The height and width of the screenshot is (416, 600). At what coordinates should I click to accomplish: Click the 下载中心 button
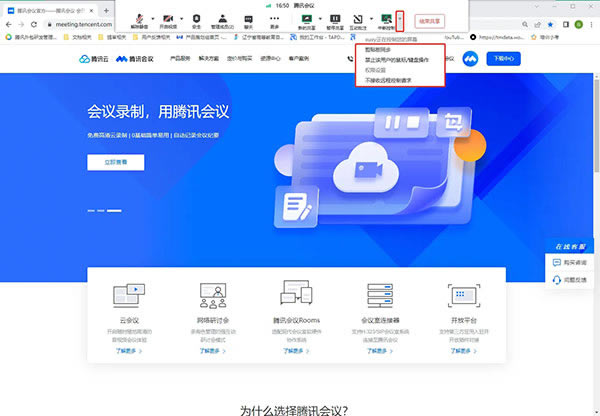point(505,59)
